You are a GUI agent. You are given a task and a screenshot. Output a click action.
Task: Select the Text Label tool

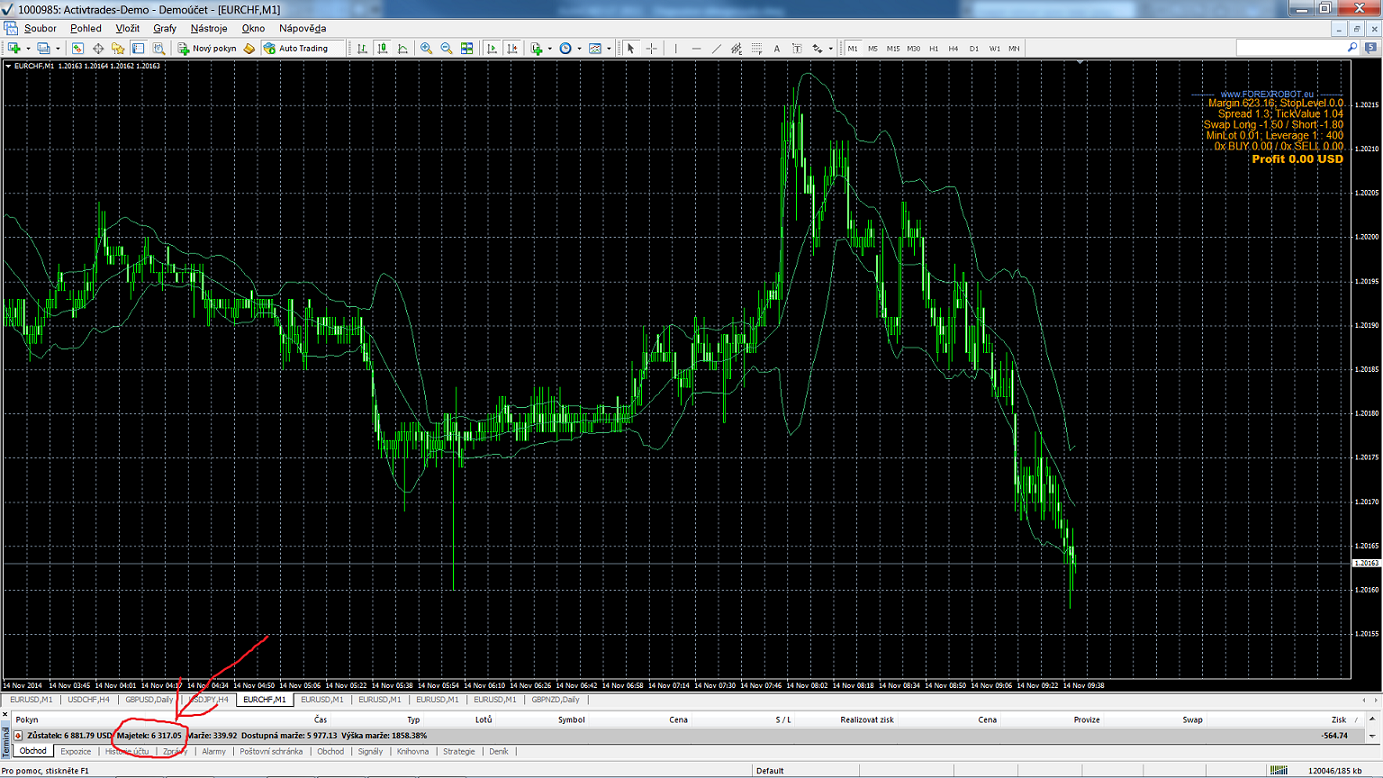pyautogui.click(x=797, y=48)
